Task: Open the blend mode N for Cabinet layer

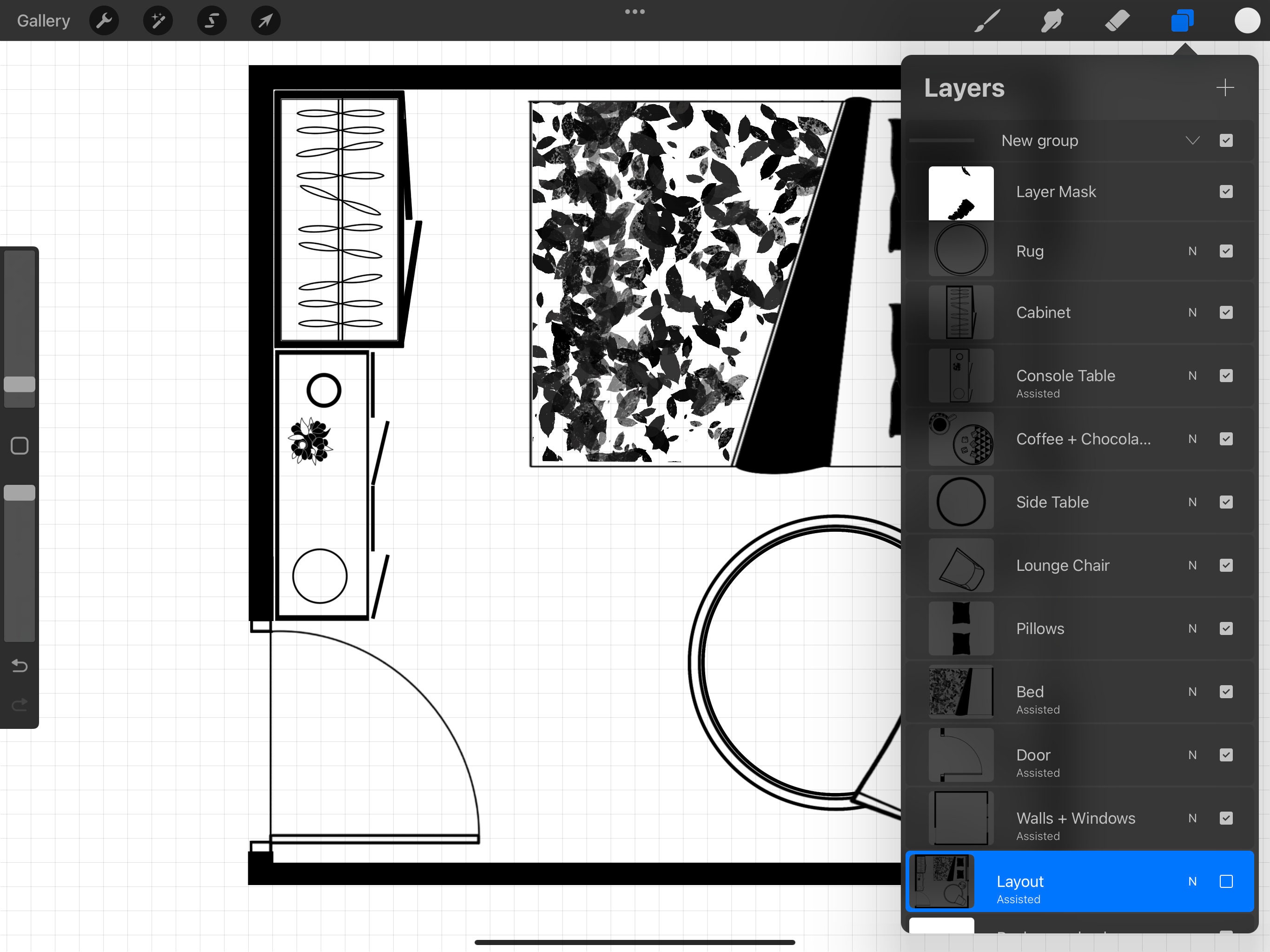Action: coord(1192,312)
